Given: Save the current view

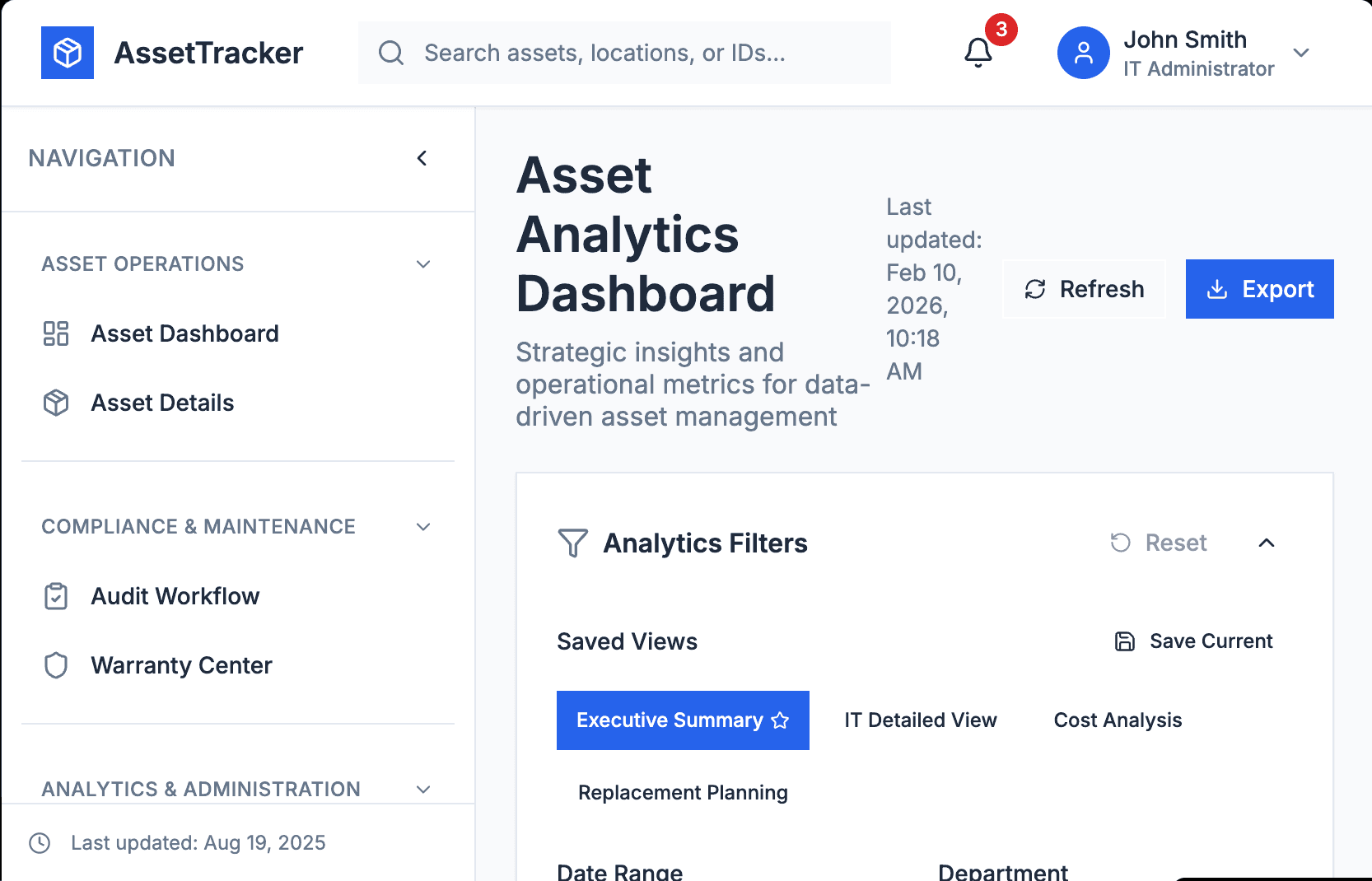Looking at the screenshot, I should tap(1193, 641).
